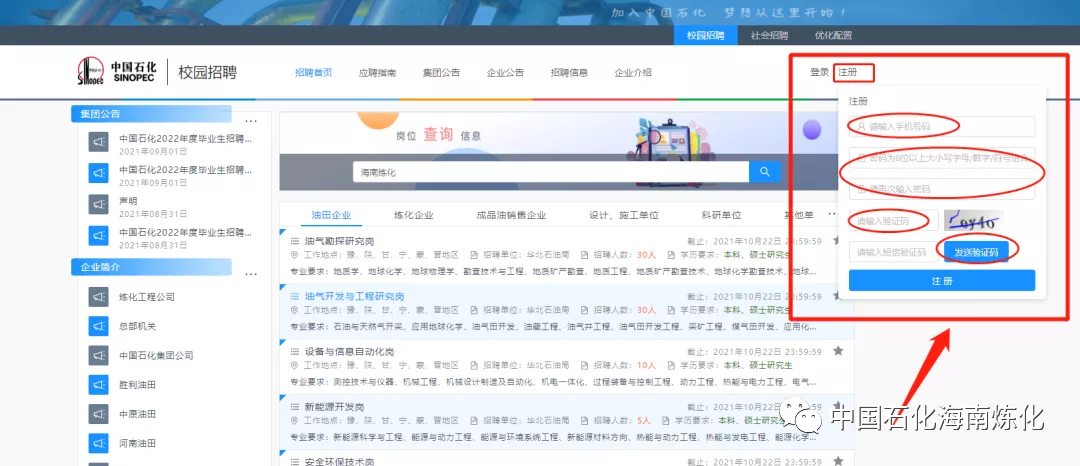Click megaphone icon beside 声明 announcement
Viewport: 1080px width, 466px height.
pyautogui.click(x=98, y=204)
